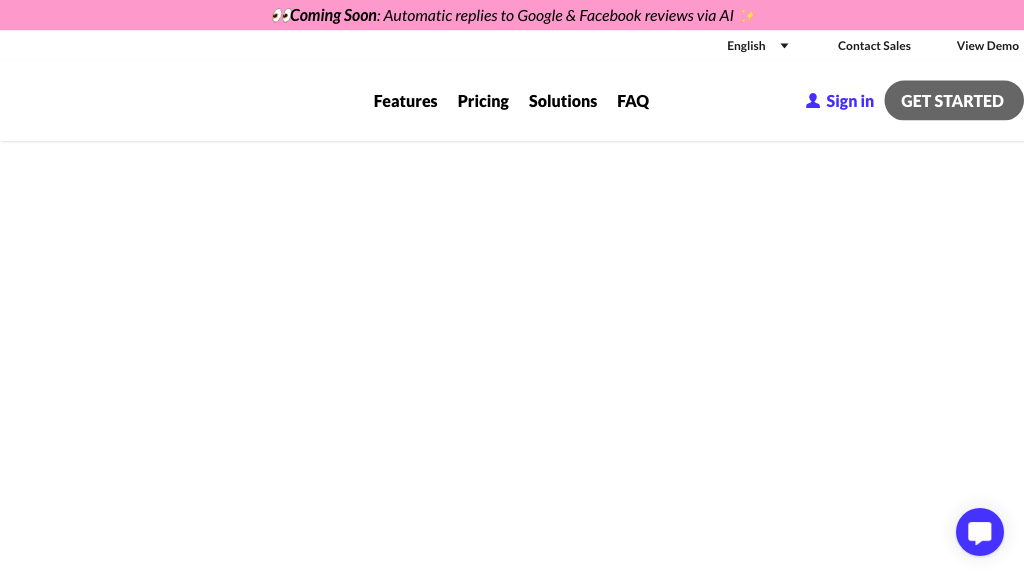Click the Sign in text link

(850, 101)
